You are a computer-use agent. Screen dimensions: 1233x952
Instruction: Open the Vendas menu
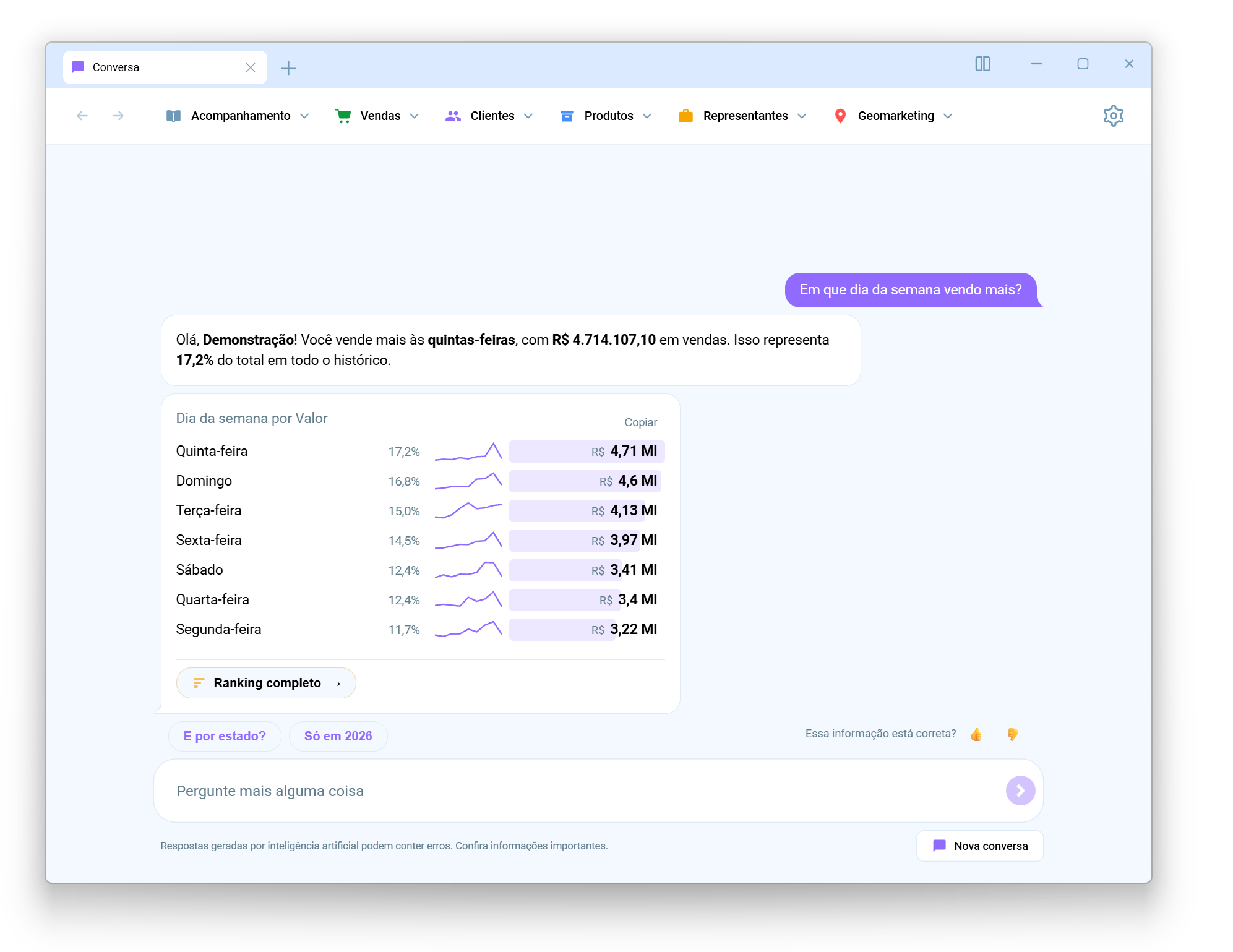[x=377, y=116]
